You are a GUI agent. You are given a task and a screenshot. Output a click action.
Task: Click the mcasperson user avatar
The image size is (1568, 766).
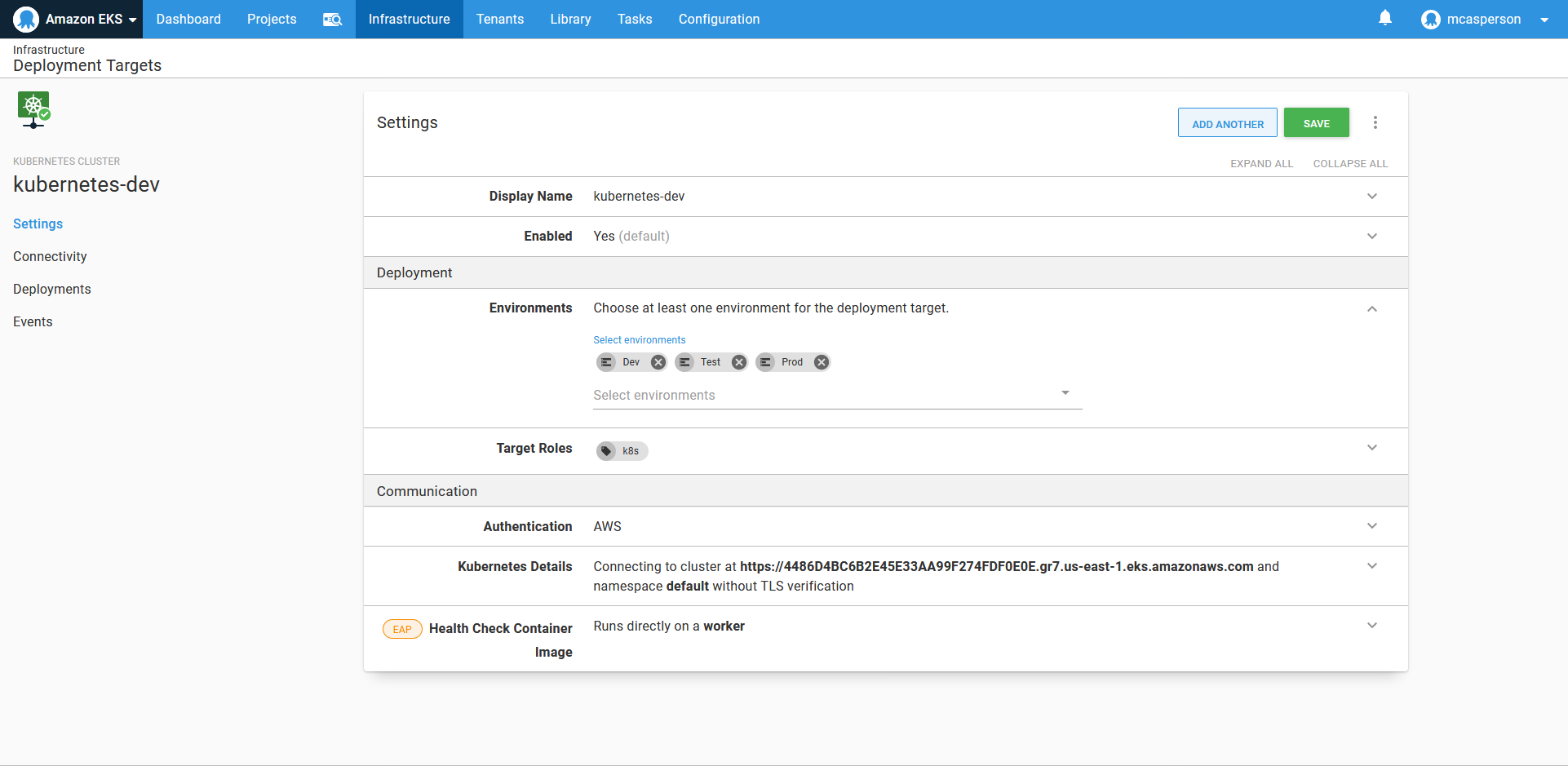[1431, 19]
